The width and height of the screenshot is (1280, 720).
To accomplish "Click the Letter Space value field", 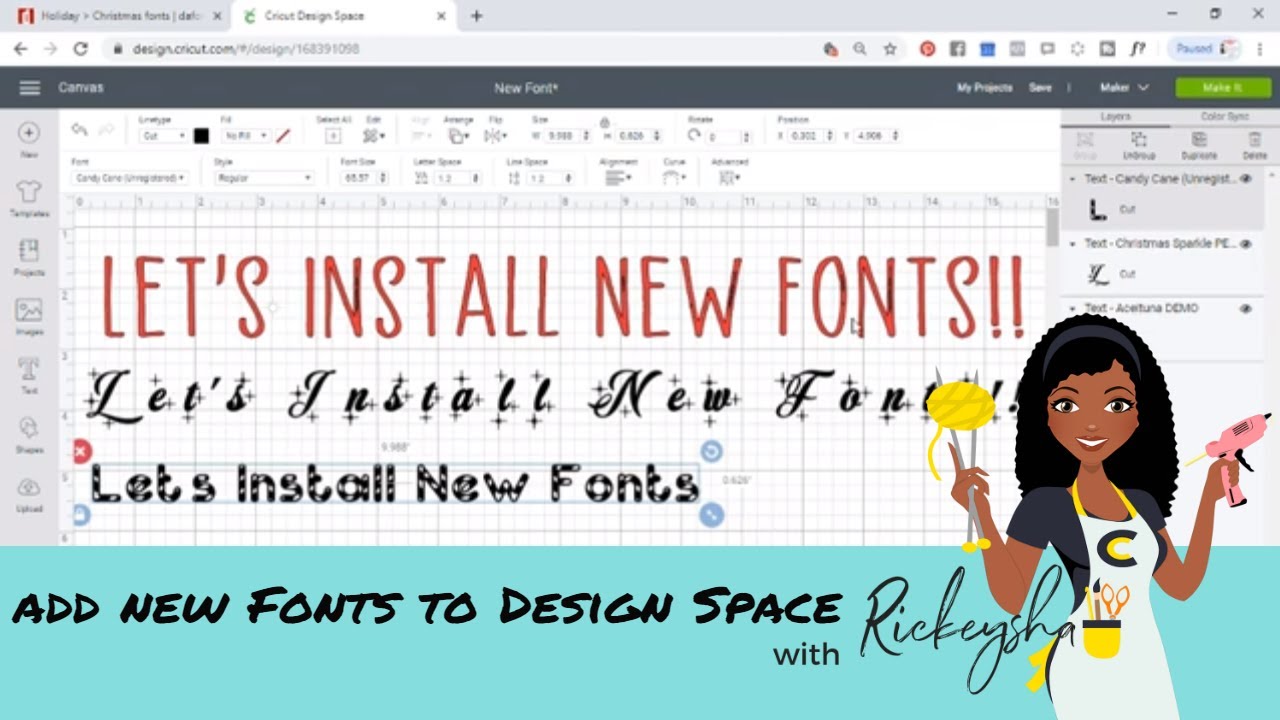I will point(451,178).
